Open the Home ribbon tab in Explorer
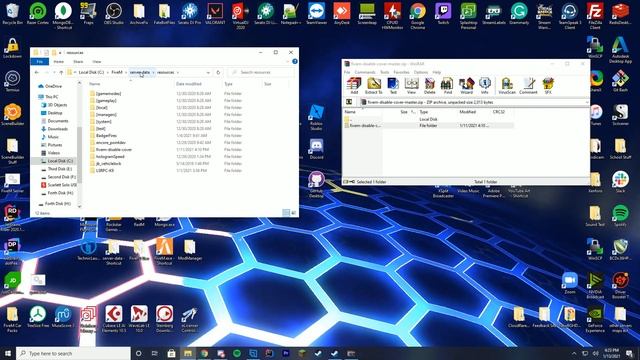The height and width of the screenshot is (360, 640). pyautogui.click(x=59, y=62)
